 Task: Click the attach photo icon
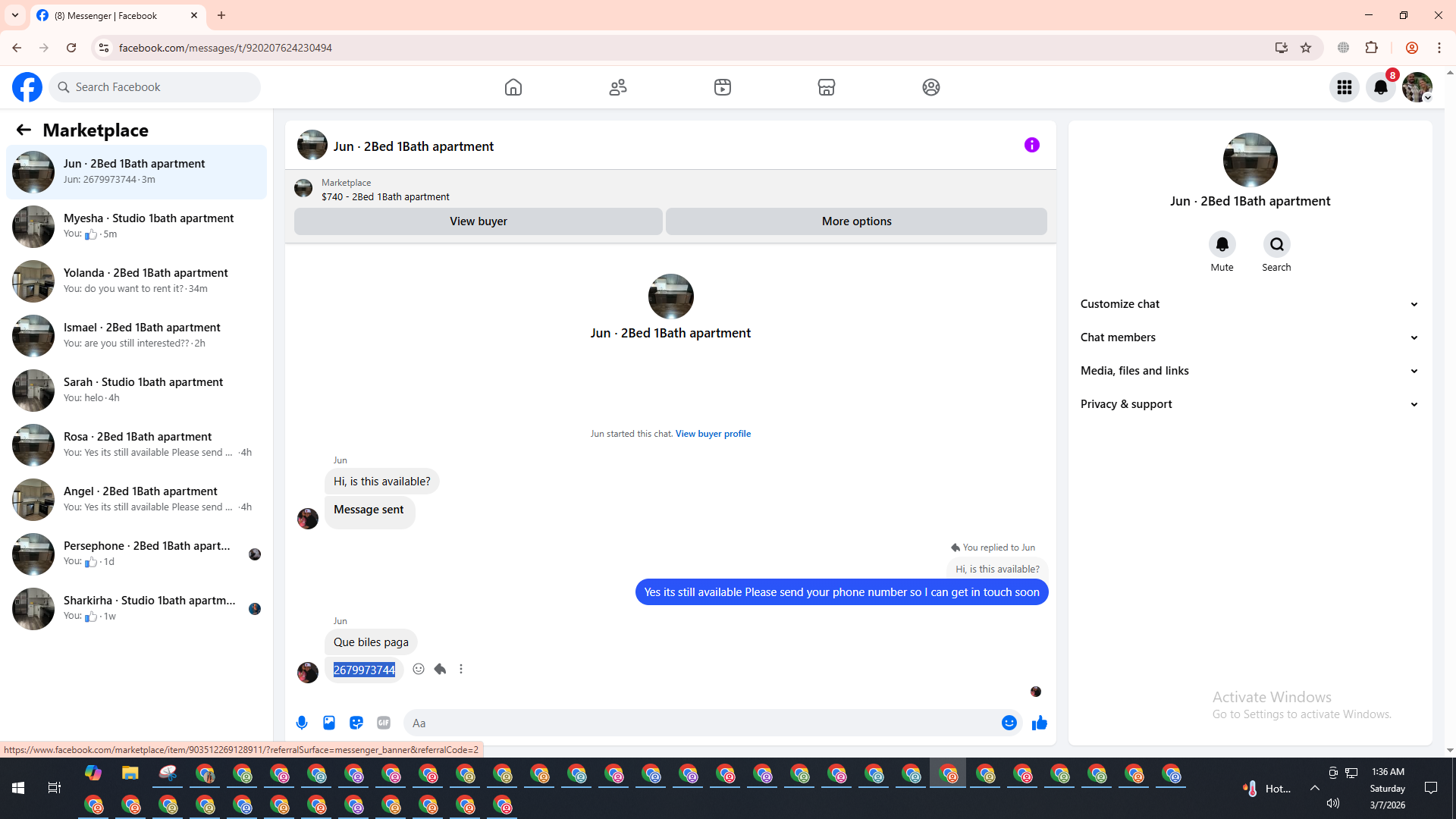coord(329,723)
